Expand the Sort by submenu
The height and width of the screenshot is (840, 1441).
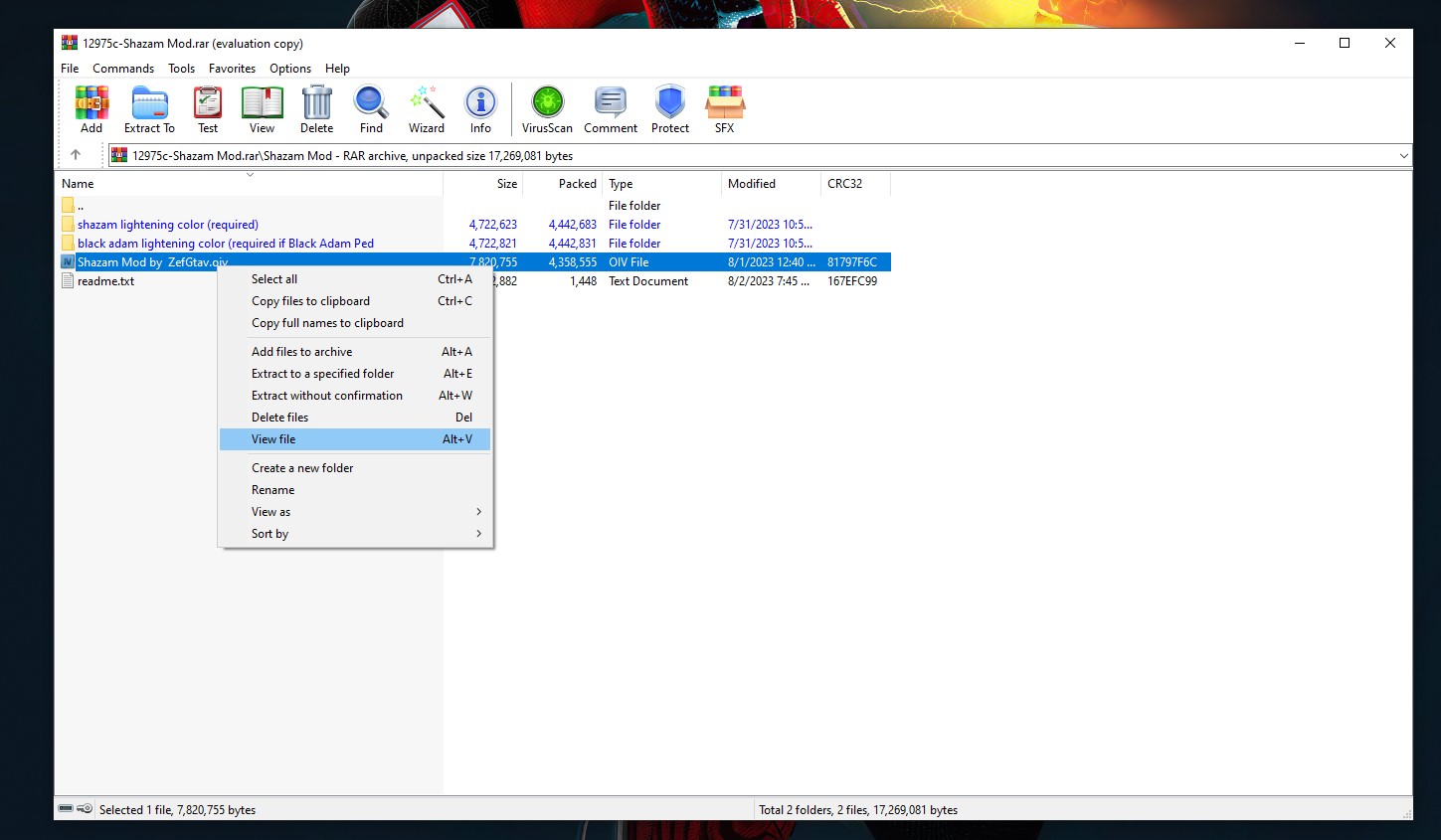point(269,534)
